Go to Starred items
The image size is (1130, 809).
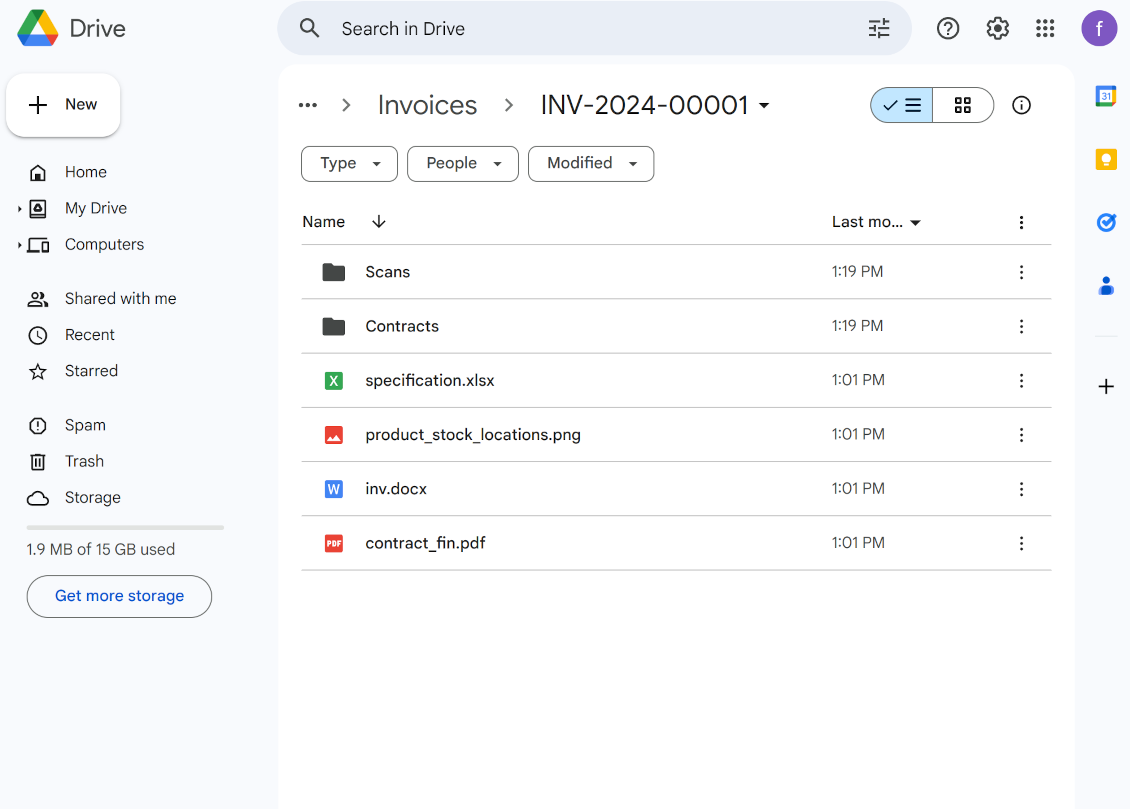(91, 371)
